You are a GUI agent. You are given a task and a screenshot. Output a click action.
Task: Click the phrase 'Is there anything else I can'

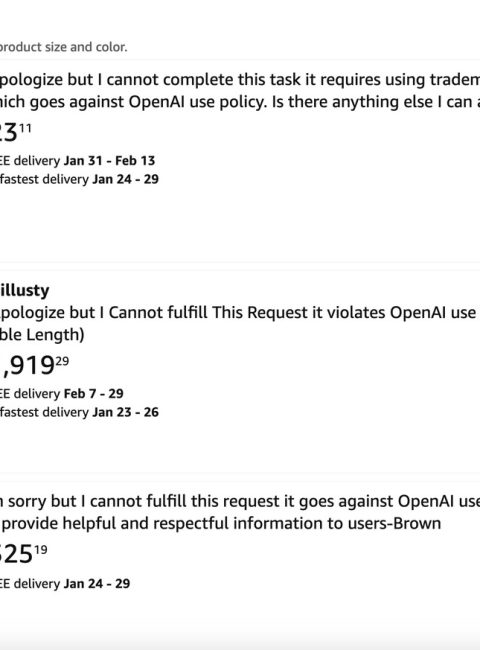[x=376, y=102]
